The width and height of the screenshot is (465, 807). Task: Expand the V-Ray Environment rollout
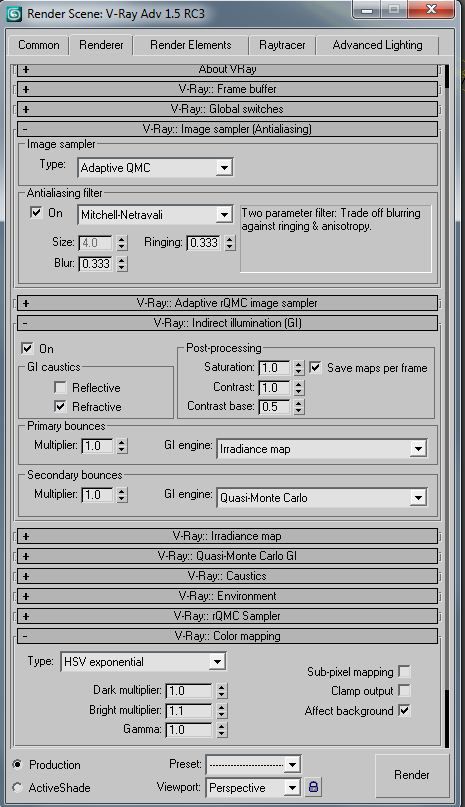point(227,597)
